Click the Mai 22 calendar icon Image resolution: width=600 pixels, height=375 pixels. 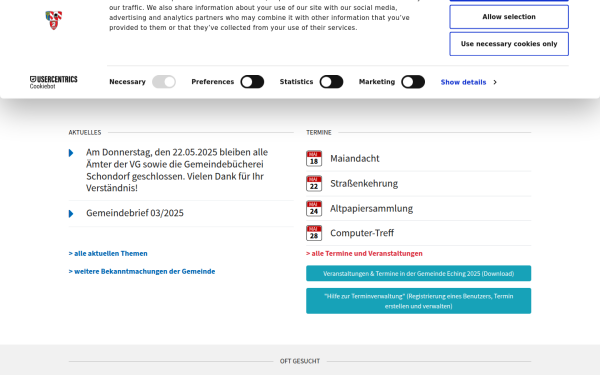[x=314, y=183]
